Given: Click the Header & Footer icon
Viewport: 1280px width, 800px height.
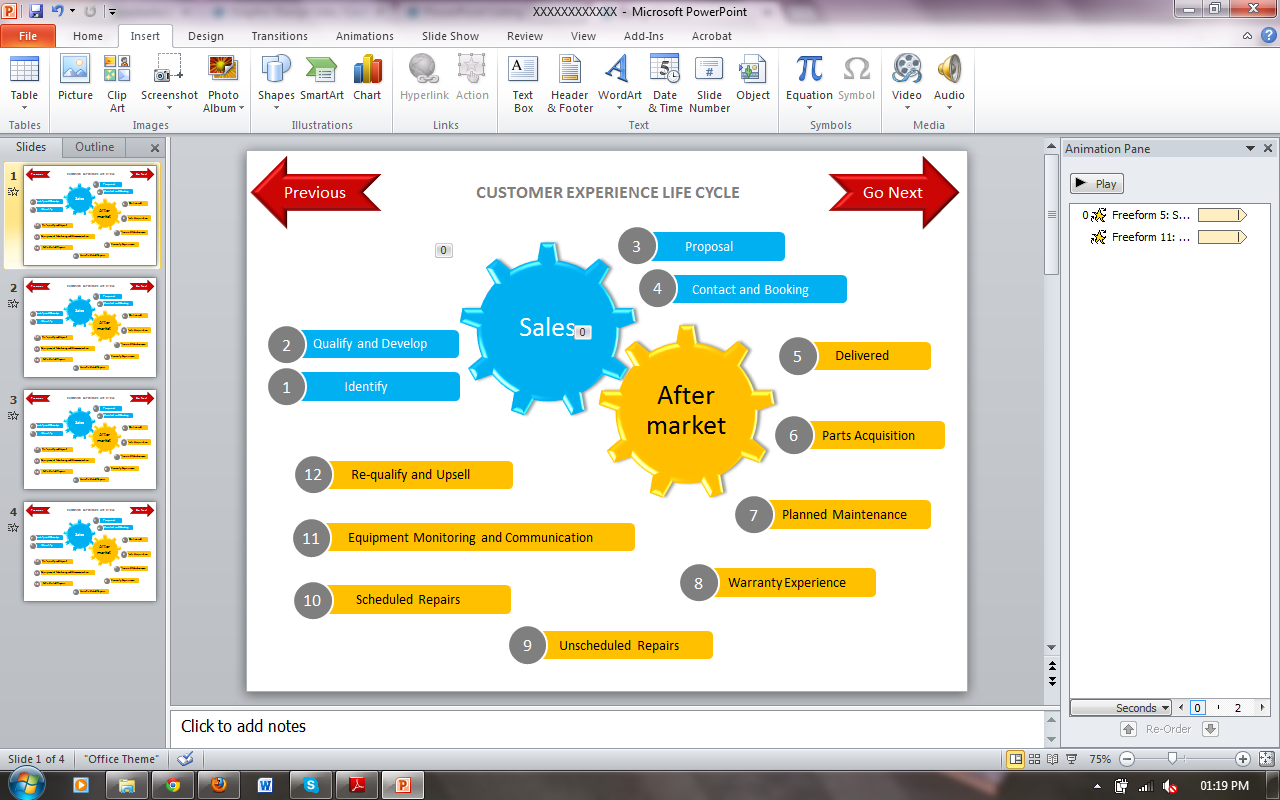Looking at the screenshot, I should [x=570, y=78].
